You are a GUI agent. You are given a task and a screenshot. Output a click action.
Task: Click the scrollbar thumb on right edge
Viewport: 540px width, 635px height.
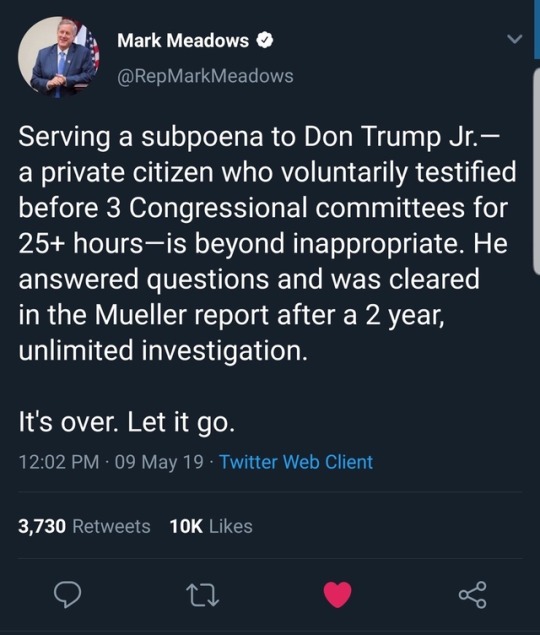(536, 172)
